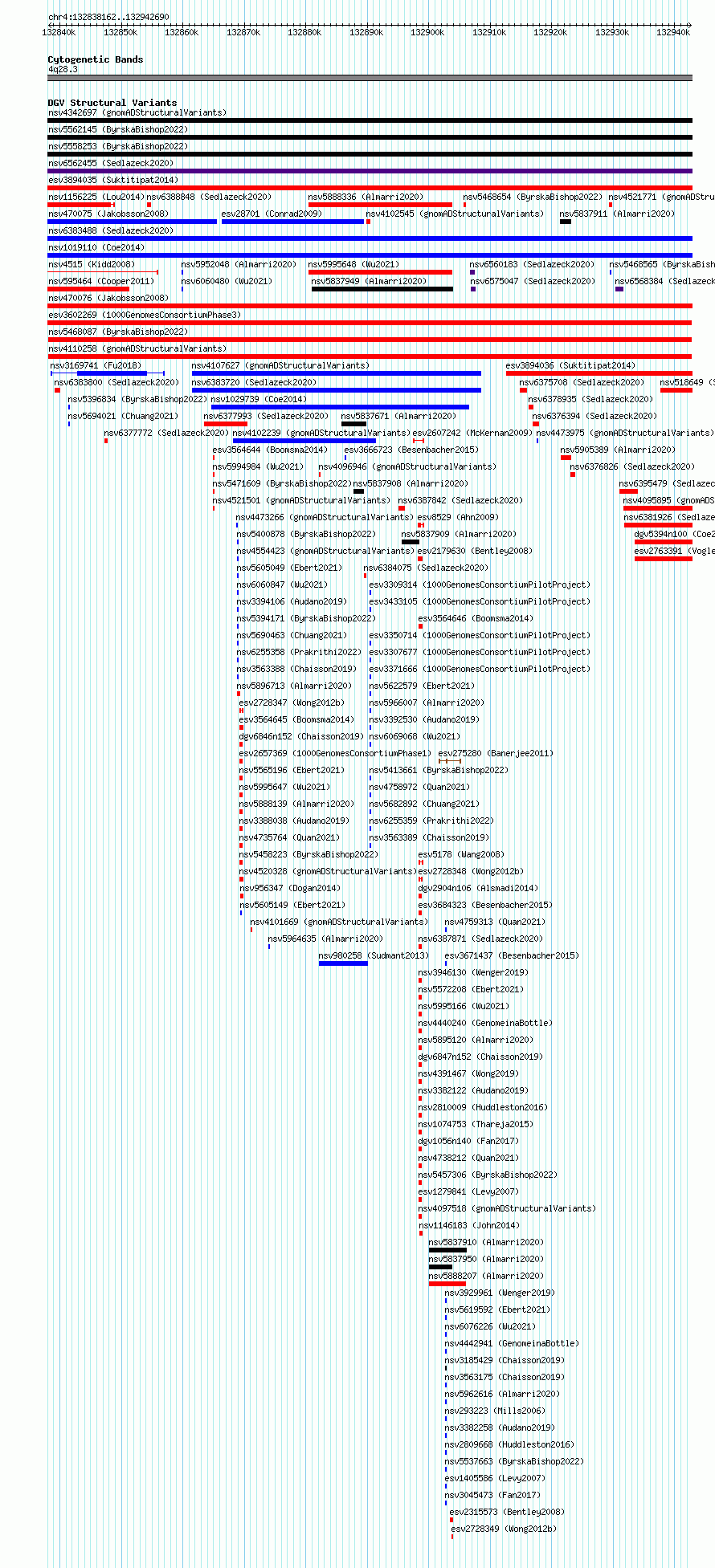Click the black bar under nsv5837908
This screenshot has height=1568, width=715.
tap(359, 491)
